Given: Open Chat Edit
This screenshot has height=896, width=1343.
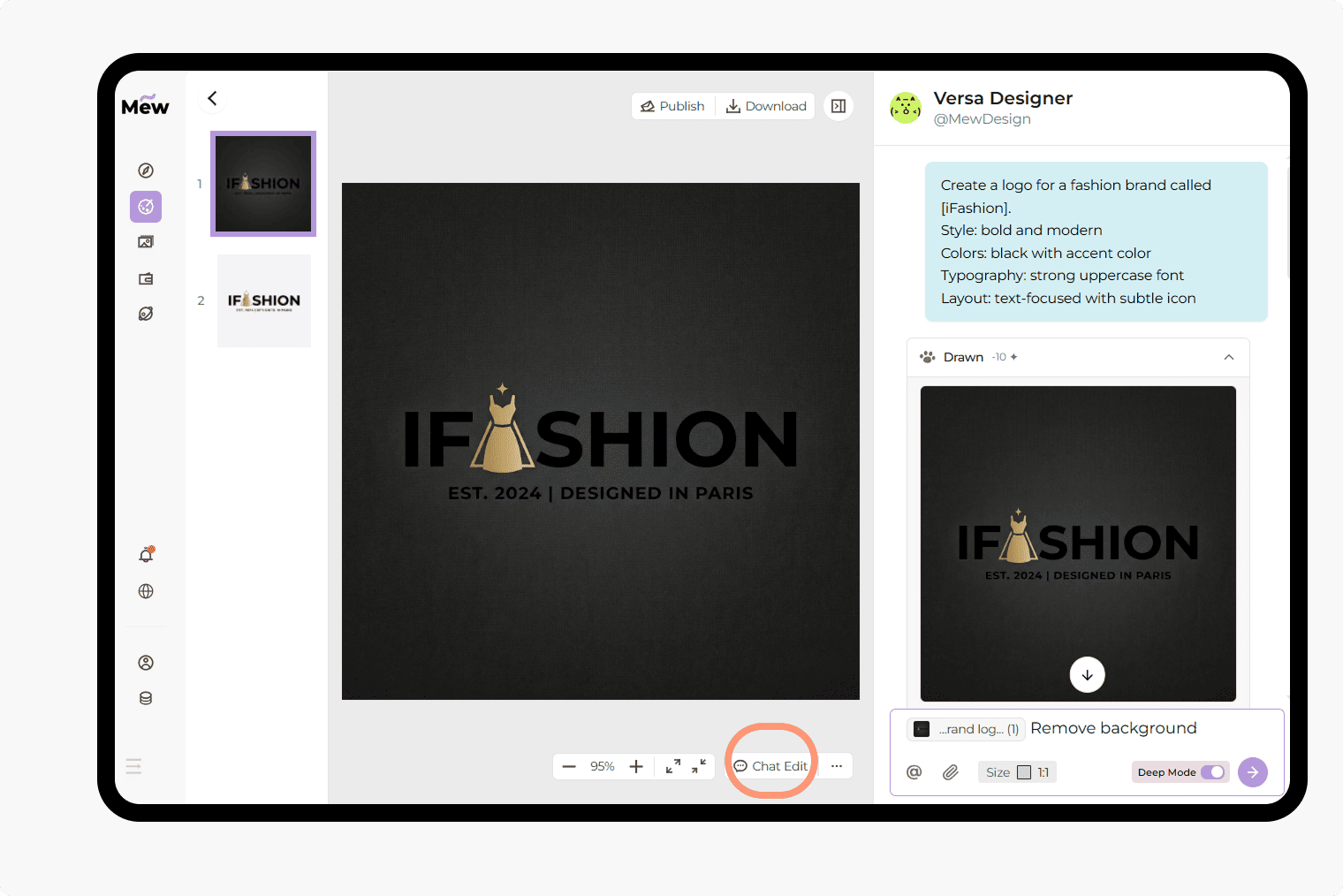Looking at the screenshot, I should coord(771,766).
